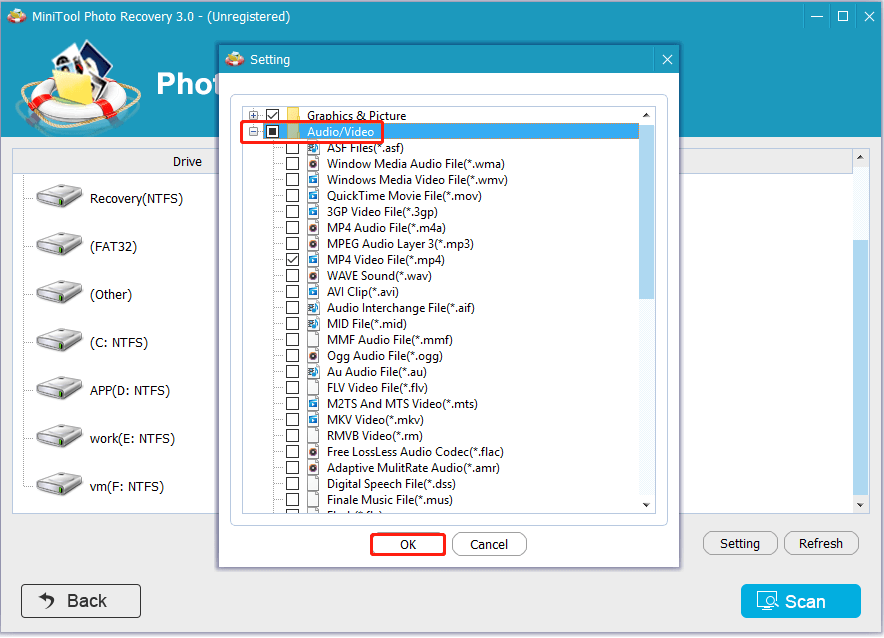Viewport: 884px width, 638px height.
Task: Select the Finale Music File(*.mus) row text
Action: 390,500
